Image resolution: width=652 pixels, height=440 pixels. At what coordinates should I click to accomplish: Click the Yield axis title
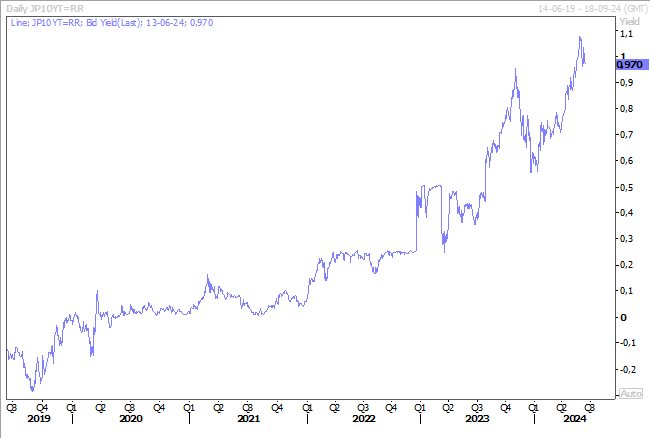tap(629, 20)
